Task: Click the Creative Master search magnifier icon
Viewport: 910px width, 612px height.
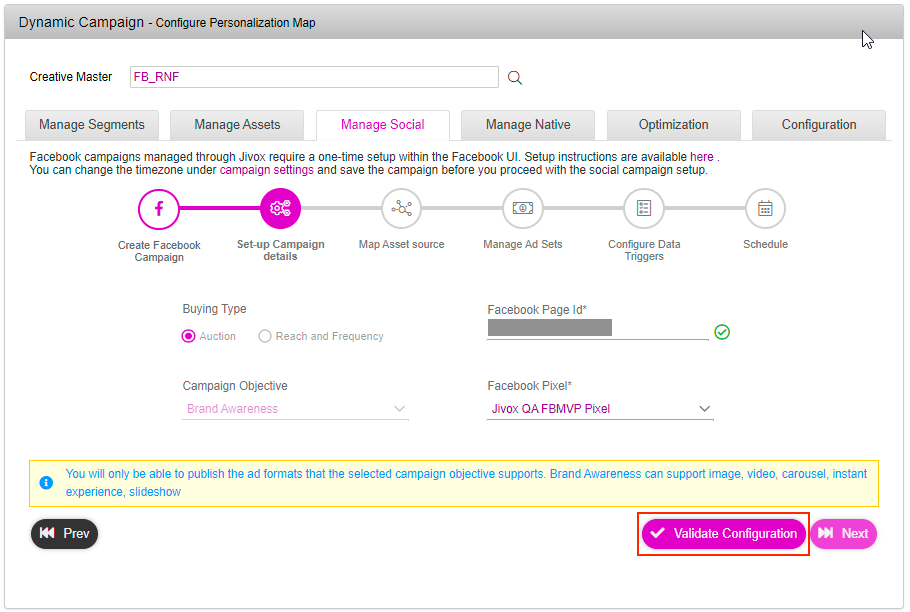Action: click(515, 77)
